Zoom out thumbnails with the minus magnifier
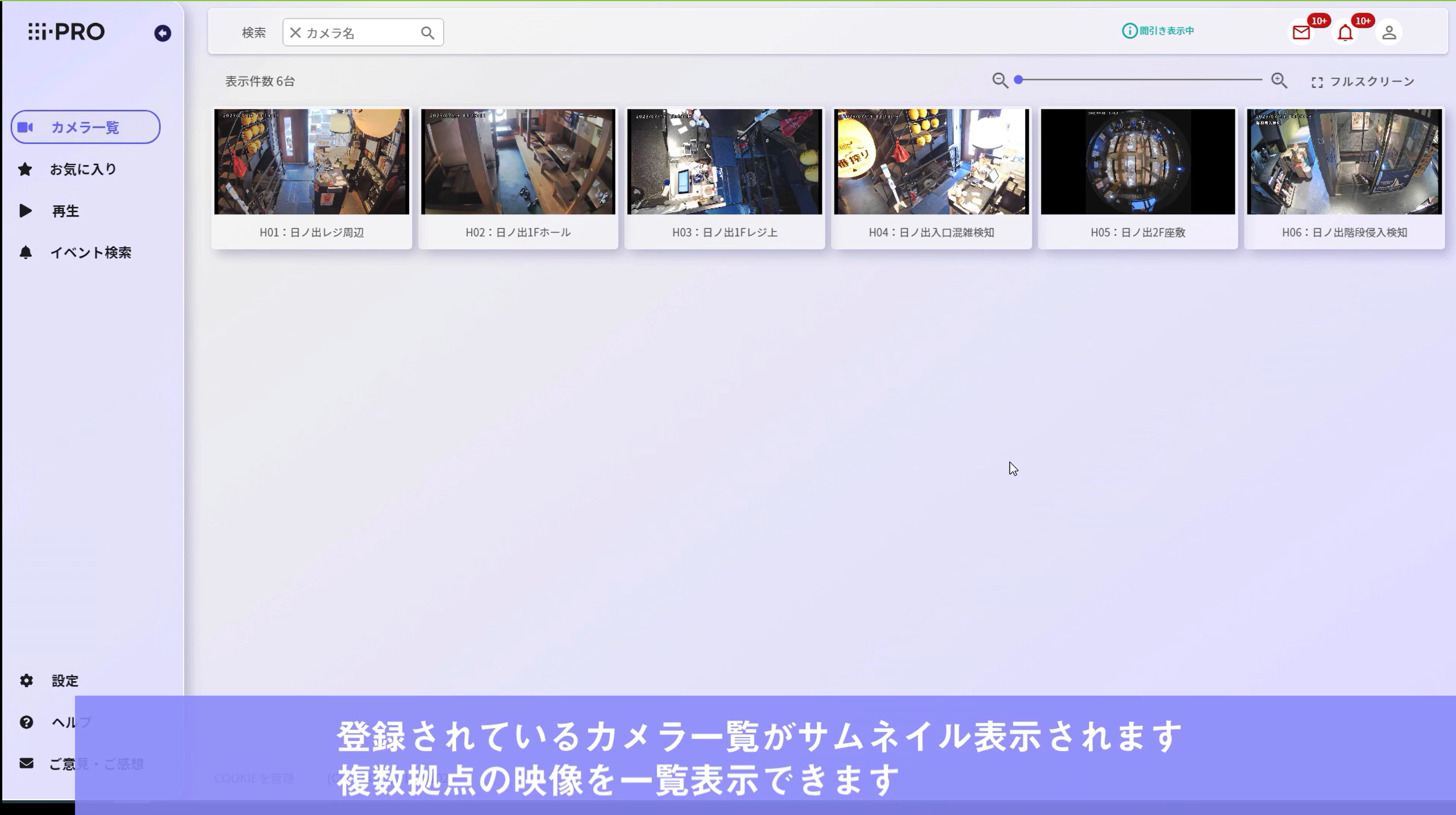1456x815 pixels. (1000, 81)
